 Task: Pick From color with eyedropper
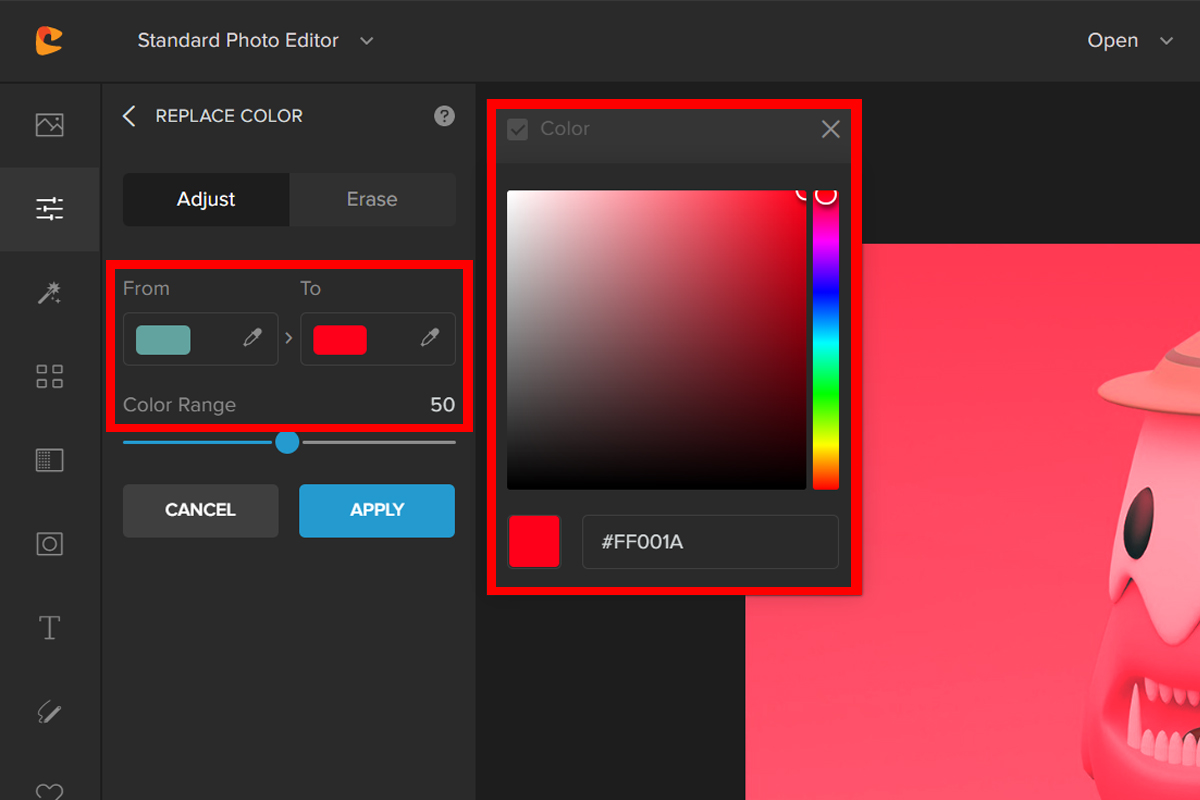pyautogui.click(x=252, y=339)
